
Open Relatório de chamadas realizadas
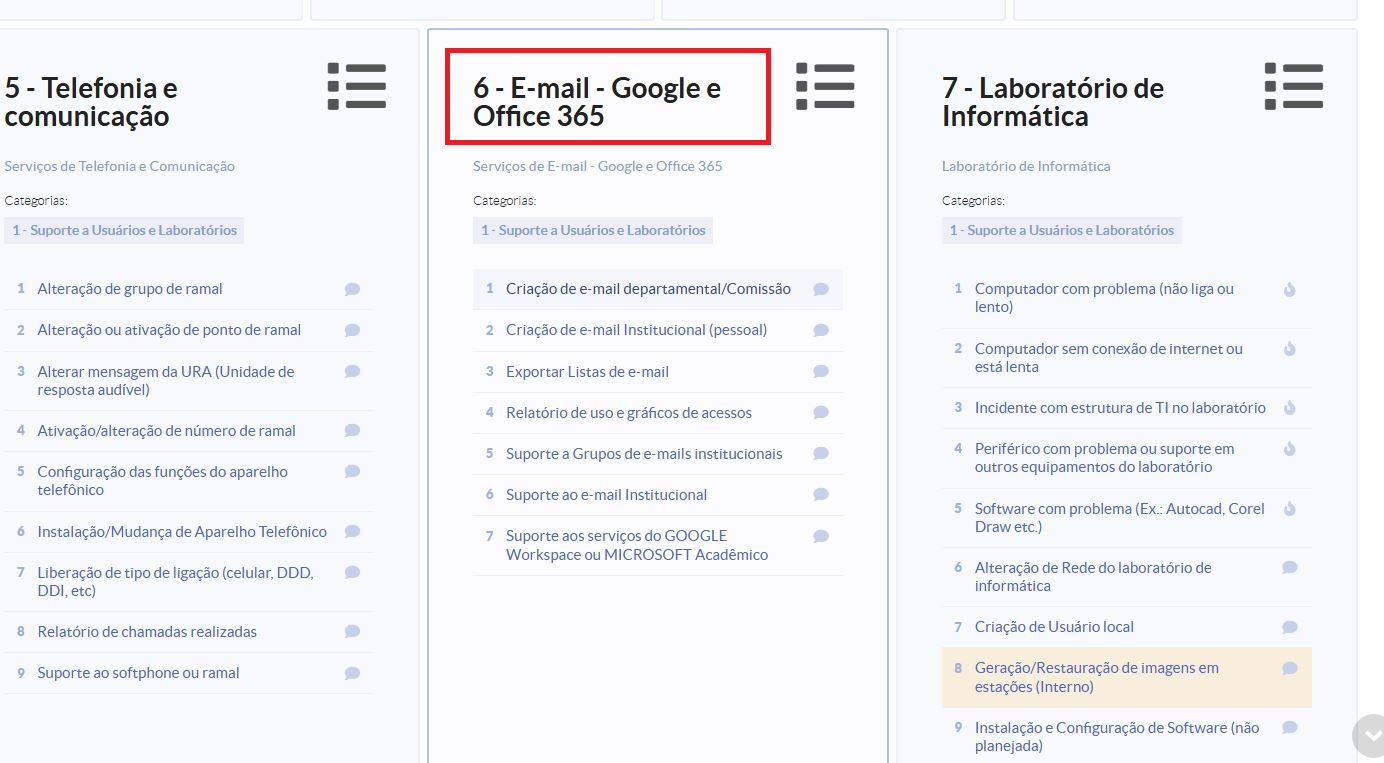coord(147,632)
